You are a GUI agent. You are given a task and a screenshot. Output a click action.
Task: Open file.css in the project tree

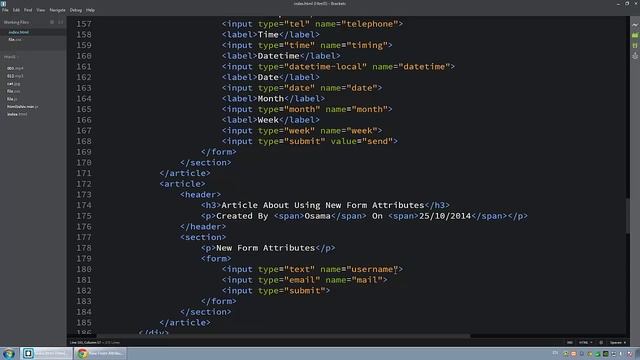(x=13, y=91)
